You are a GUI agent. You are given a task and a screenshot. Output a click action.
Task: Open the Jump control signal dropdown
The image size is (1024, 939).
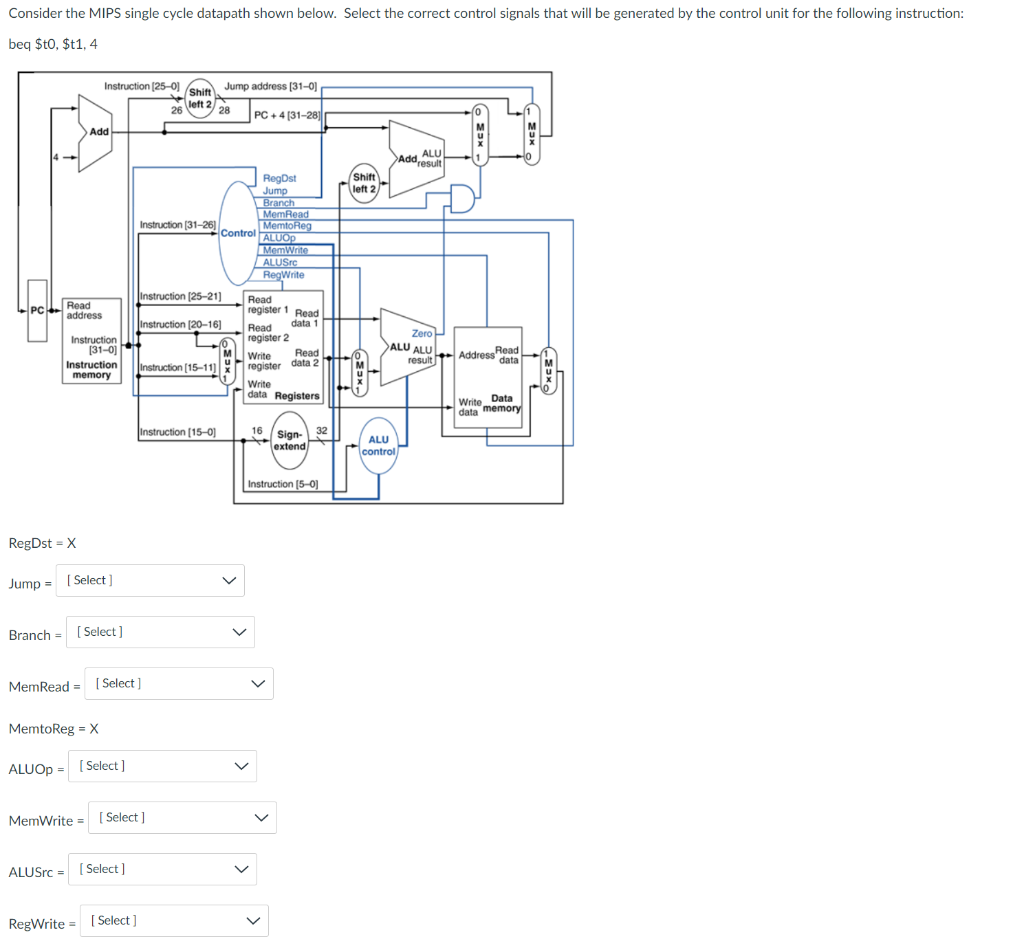click(148, 580)
